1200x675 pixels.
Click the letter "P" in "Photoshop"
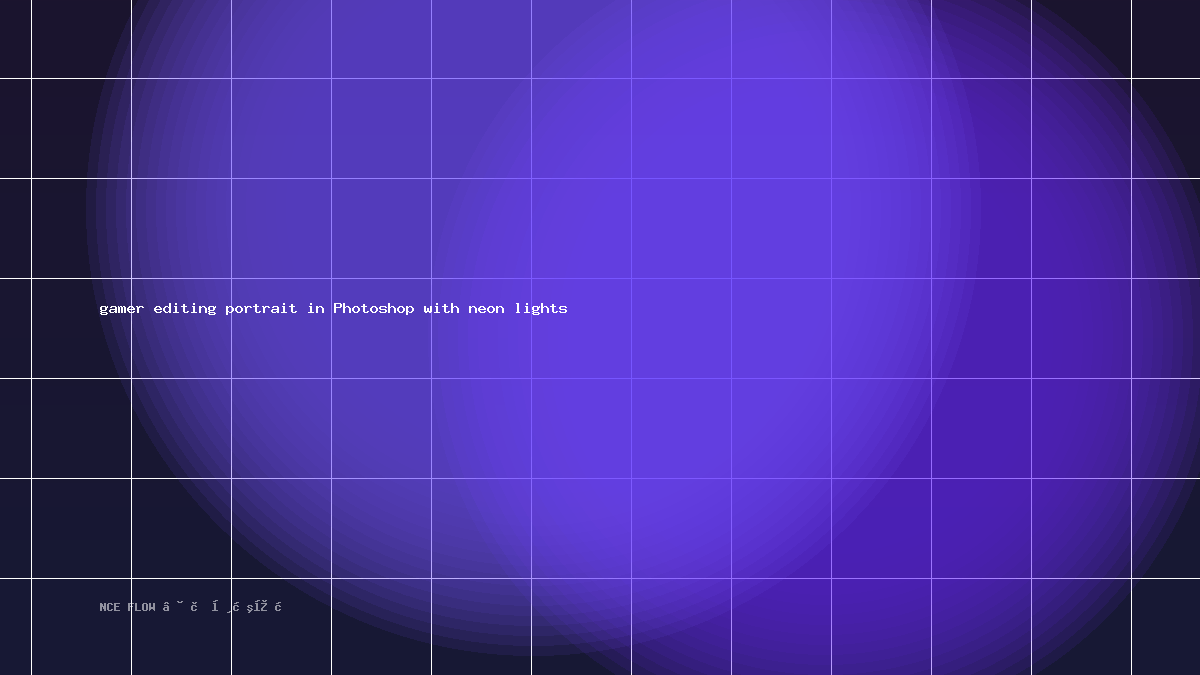[x=338, y=308]
